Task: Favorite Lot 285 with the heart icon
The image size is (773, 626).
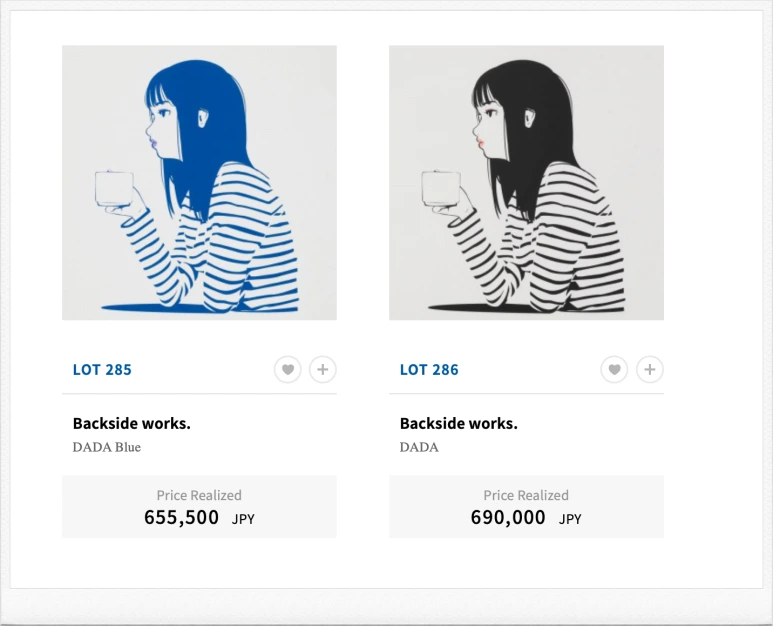Action: click(288, 369)
